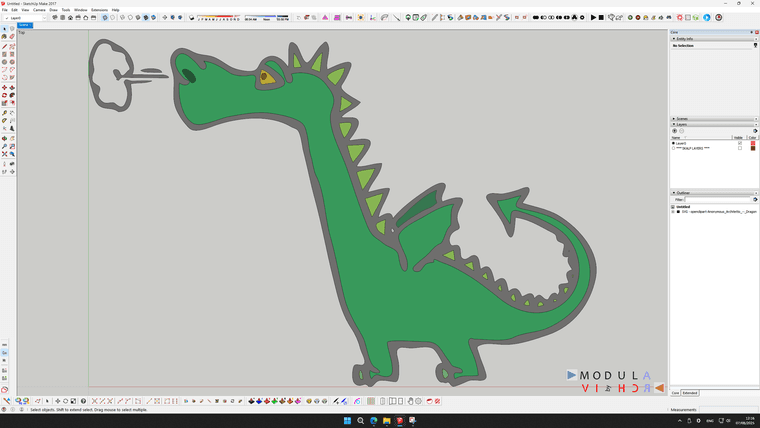The height and width of the screenshot is (428, 760).
Task: Click the black Play triangle button
Action: [x=593, y=17]
